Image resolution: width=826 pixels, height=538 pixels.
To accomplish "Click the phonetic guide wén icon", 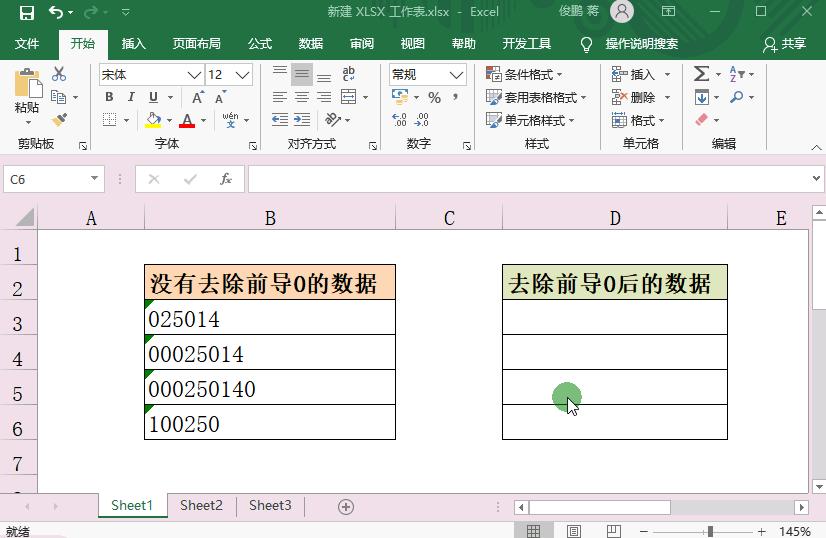I will tap(230, 120).
